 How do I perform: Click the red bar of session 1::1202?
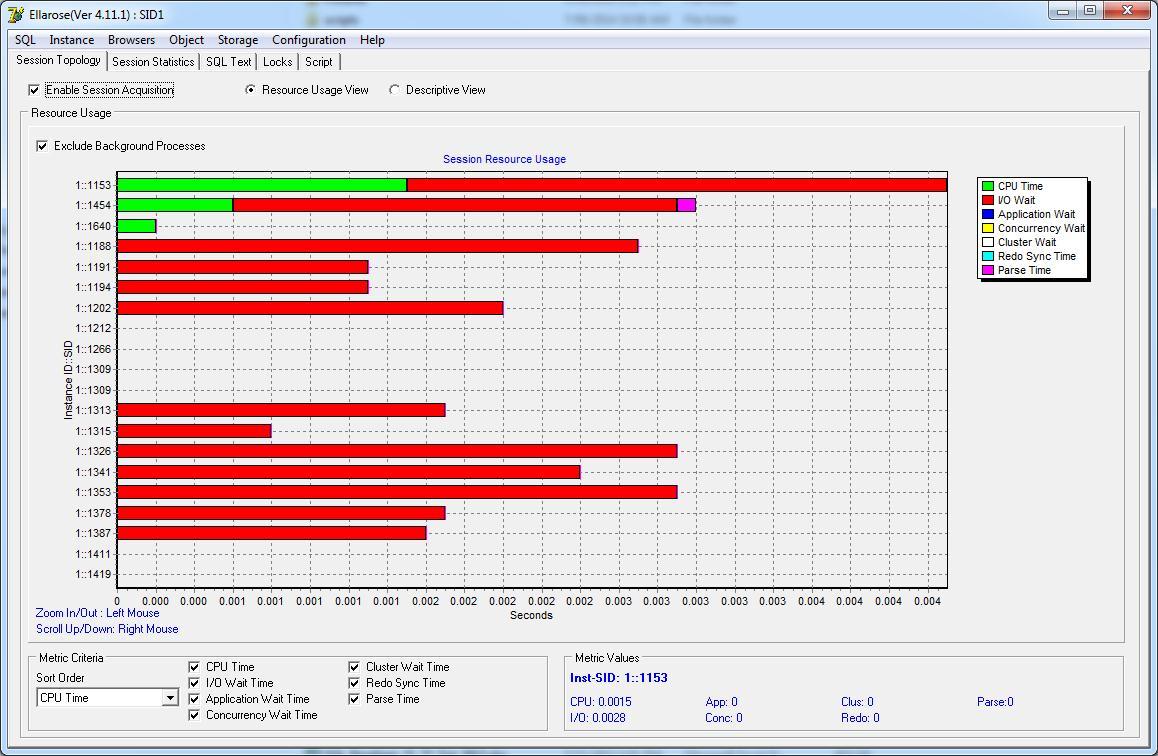coord(310,308)
